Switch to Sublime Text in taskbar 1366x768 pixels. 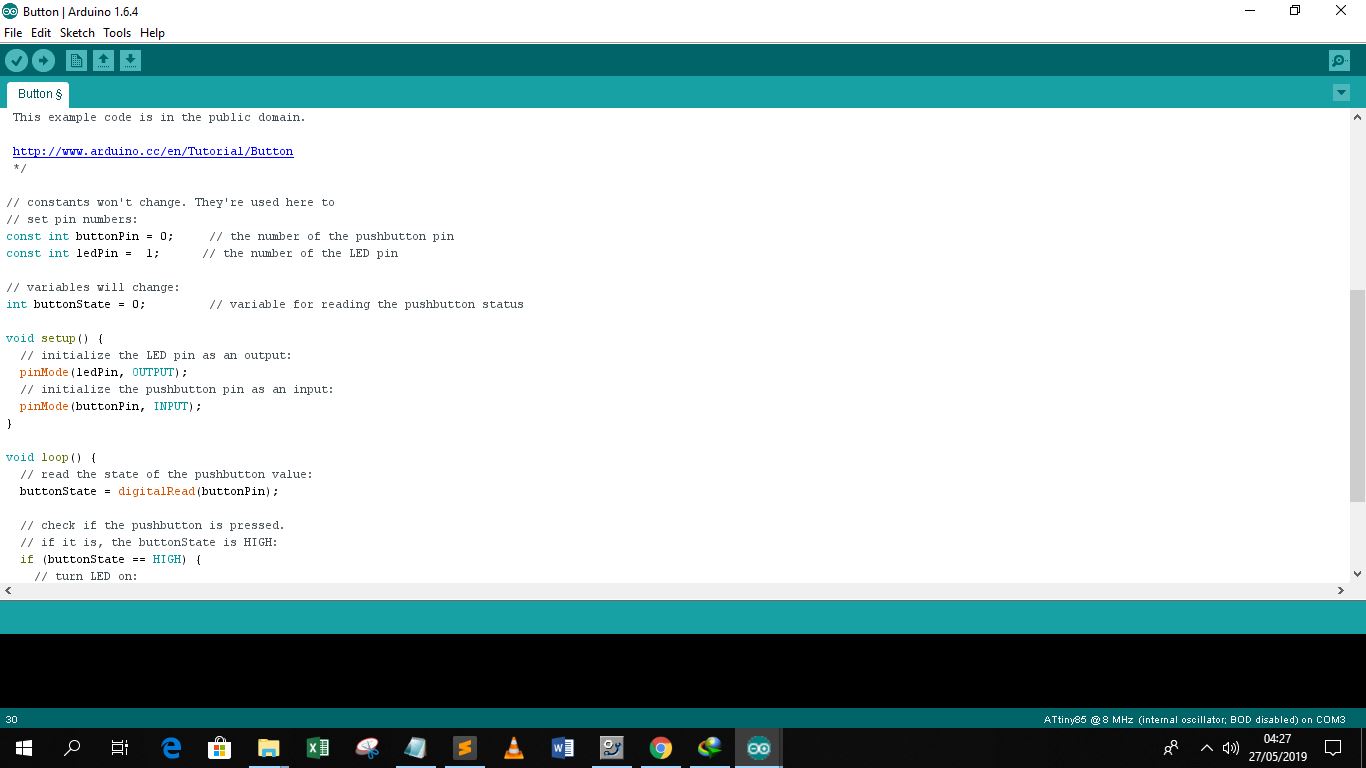(x=465, y=748)
